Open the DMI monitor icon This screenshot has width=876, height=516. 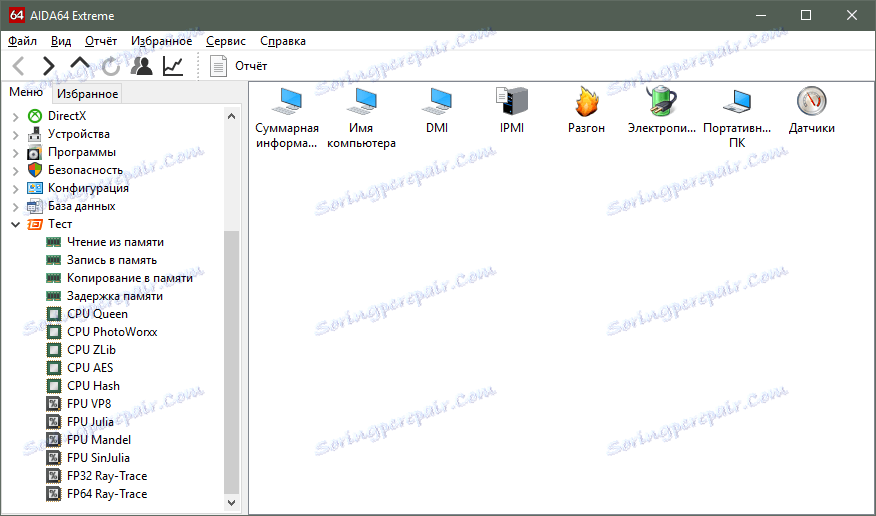click(x=437, y=102)
